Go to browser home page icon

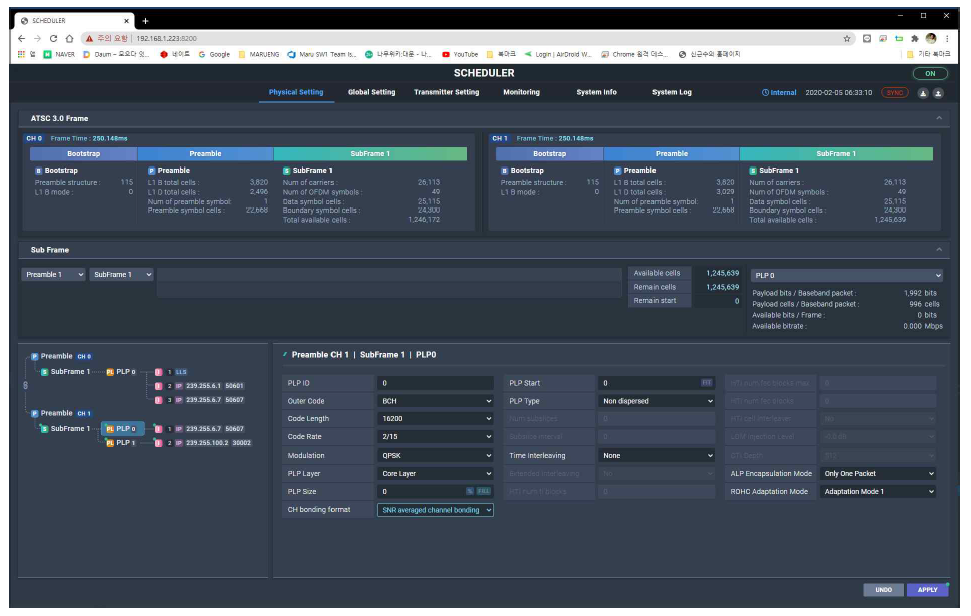pos(69,38)
